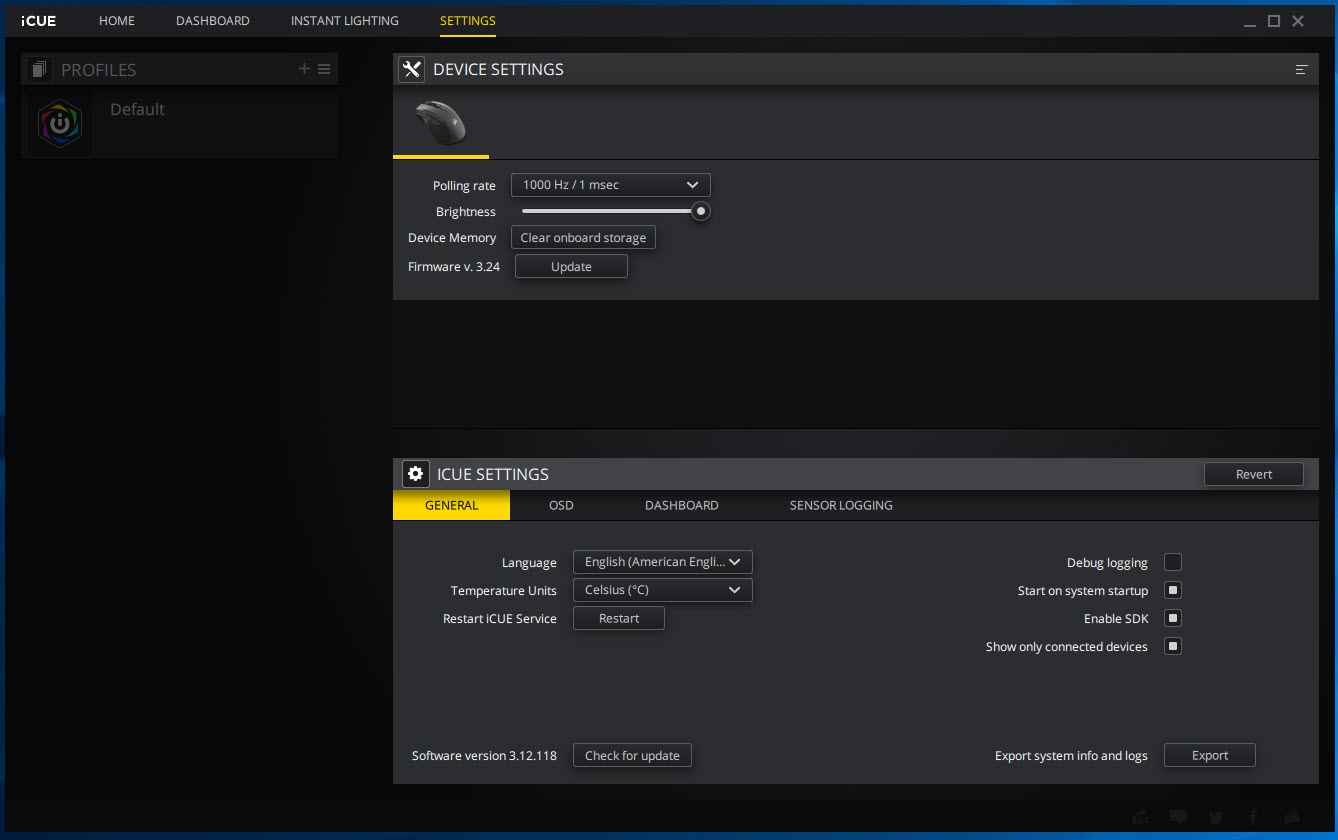Select the Default profile name

point(137,109)
